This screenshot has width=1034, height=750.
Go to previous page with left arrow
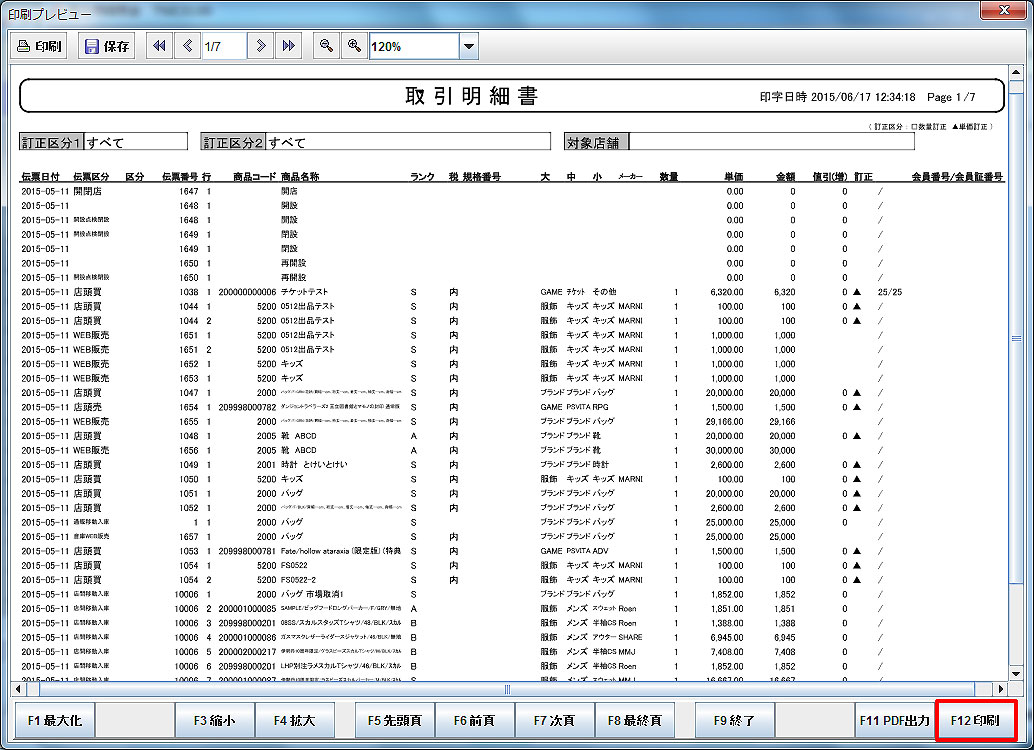(187, 46)
